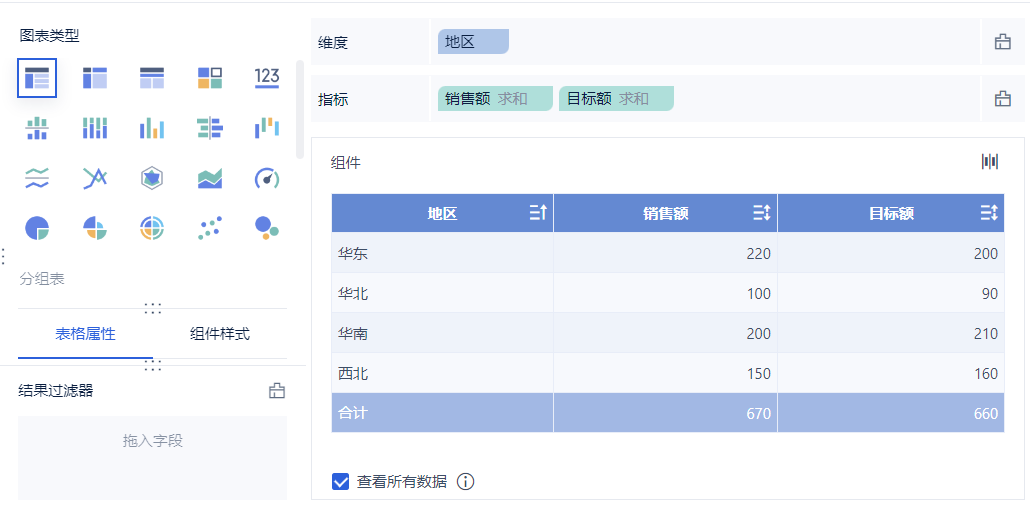Screen dimensions: 1030x507
Task: Choose the area chart type
Action: pyautogui.click(x=210, y=179)
